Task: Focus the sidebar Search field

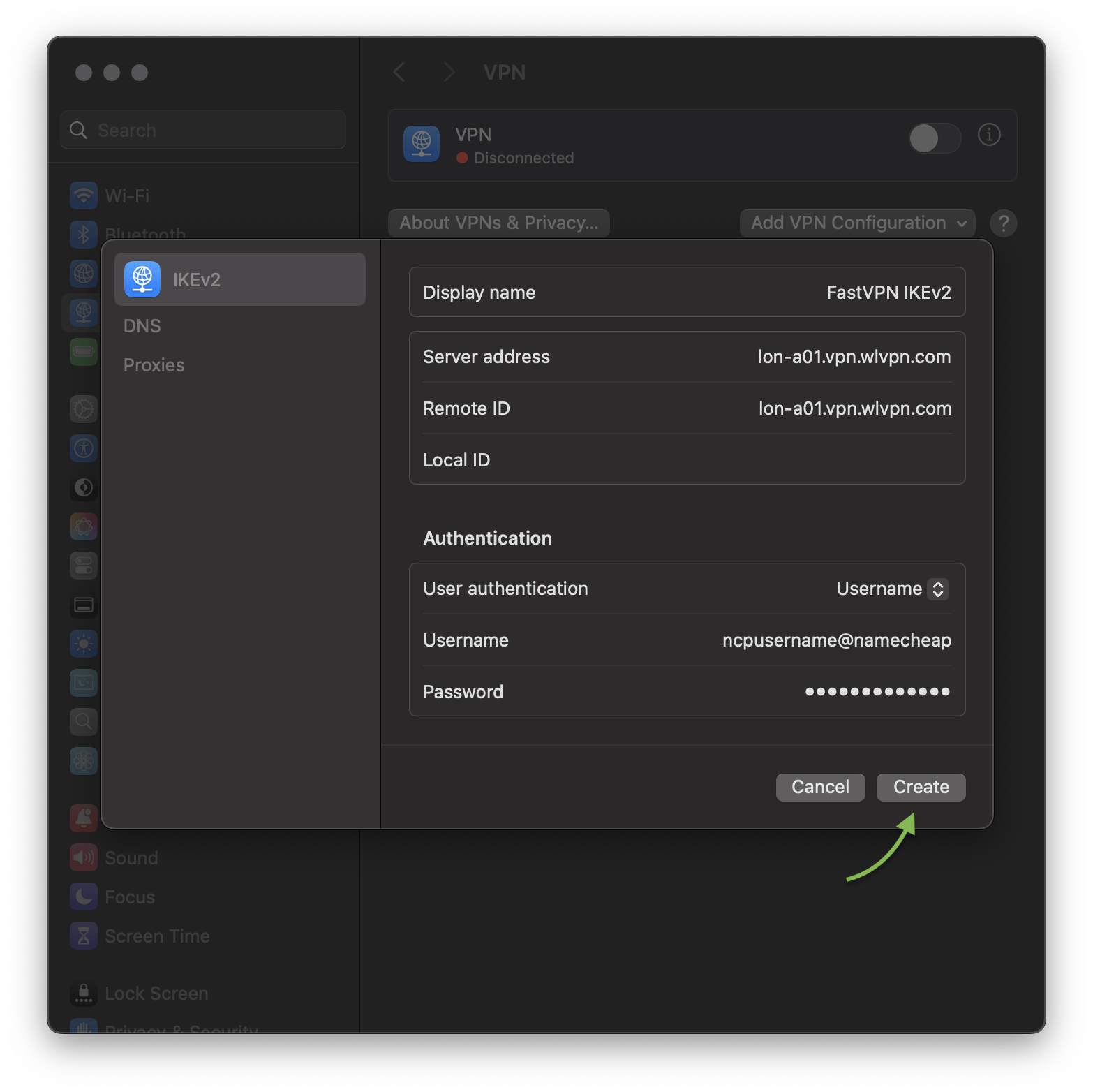Action: pyautogui.click(x=203, y=130)
